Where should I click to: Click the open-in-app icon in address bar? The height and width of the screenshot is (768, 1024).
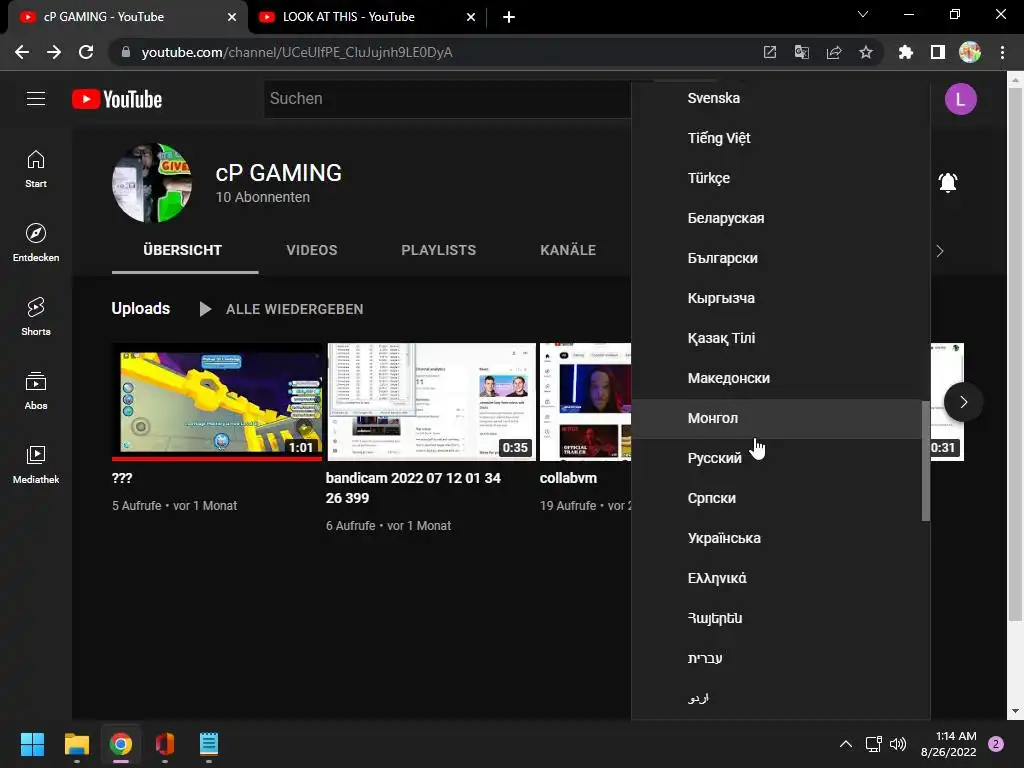[x=770, y=52]
